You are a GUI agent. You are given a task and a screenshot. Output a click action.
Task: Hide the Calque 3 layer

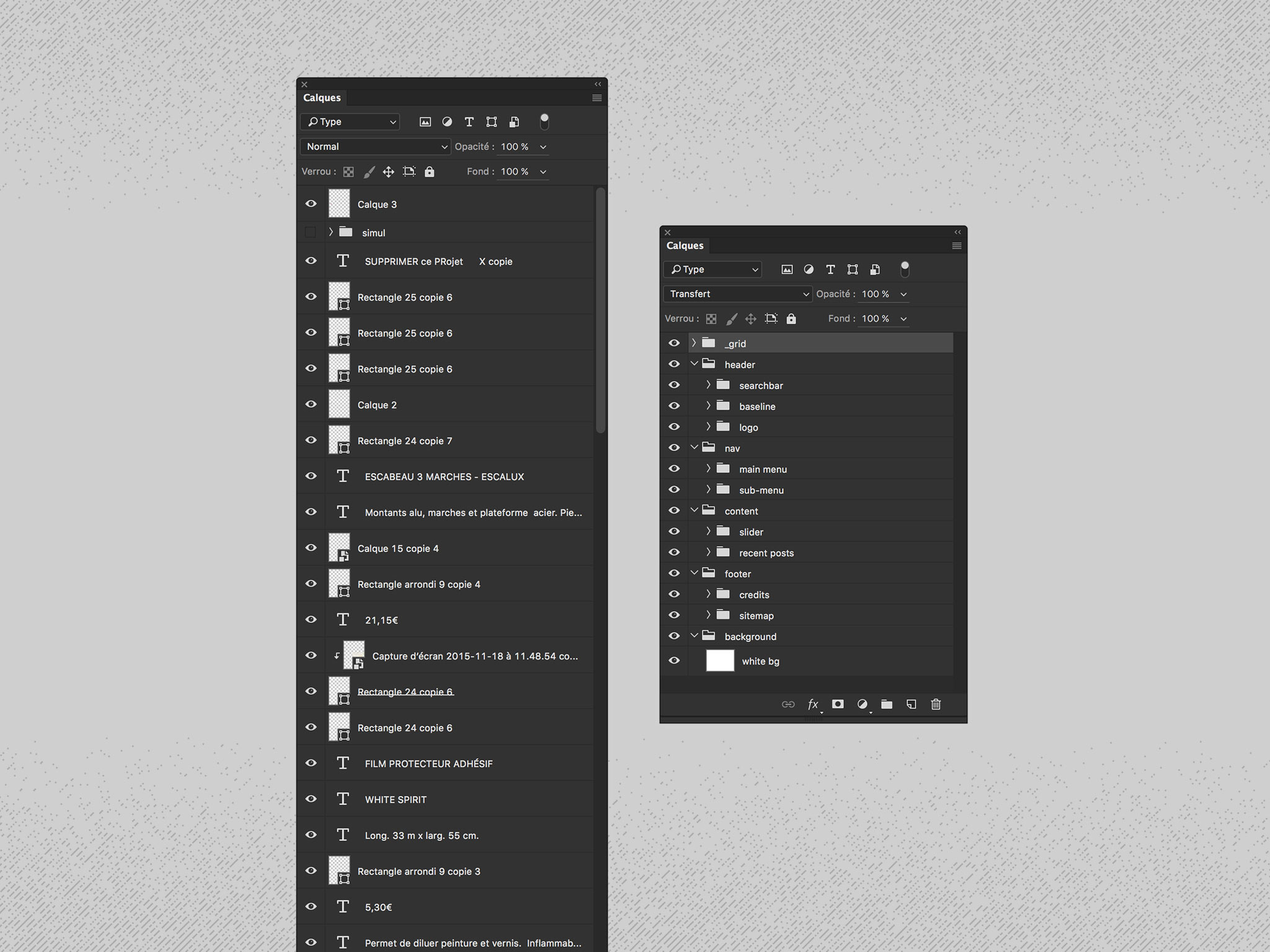tap(311, 204)
